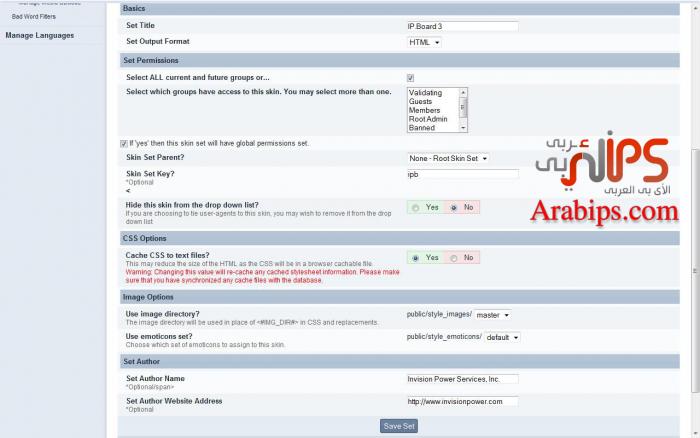Focus the Set Author Website Address field
Screen dimensions: 700x438
pos(462,401)
